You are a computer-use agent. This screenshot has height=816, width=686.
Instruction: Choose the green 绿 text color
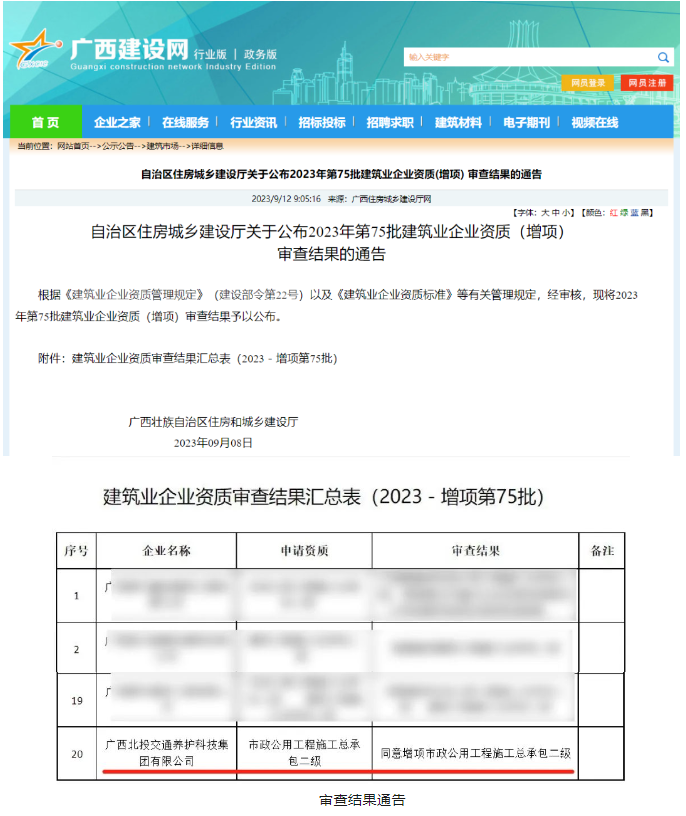tap(626, 212)
